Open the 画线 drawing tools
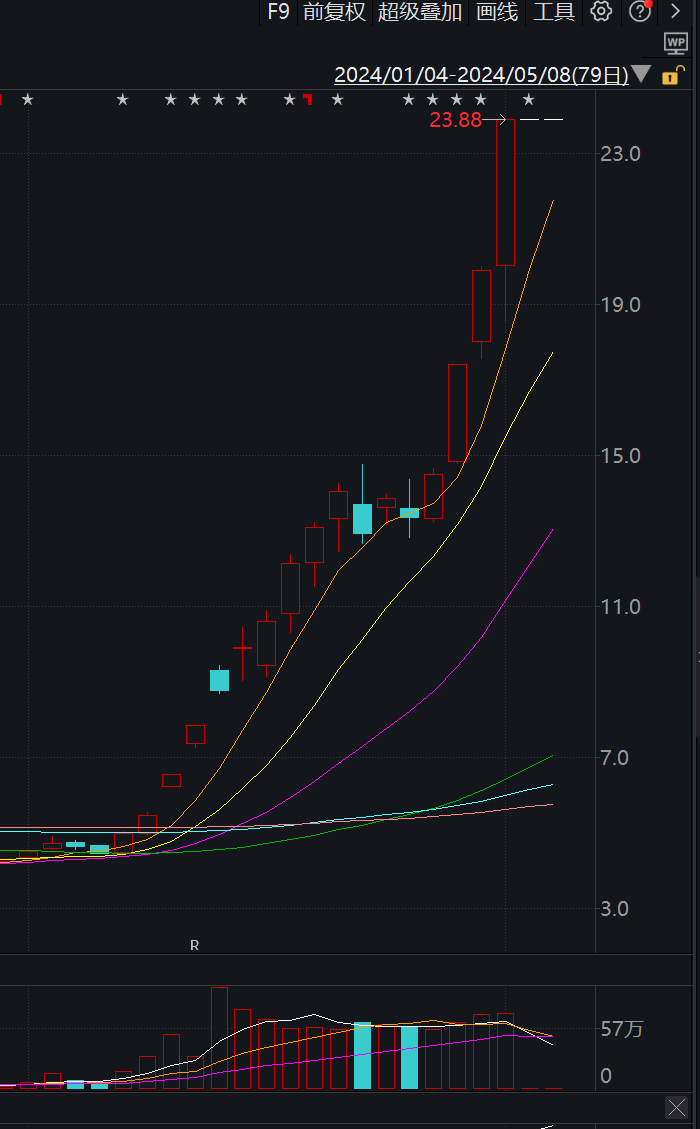 click(497, 12)
